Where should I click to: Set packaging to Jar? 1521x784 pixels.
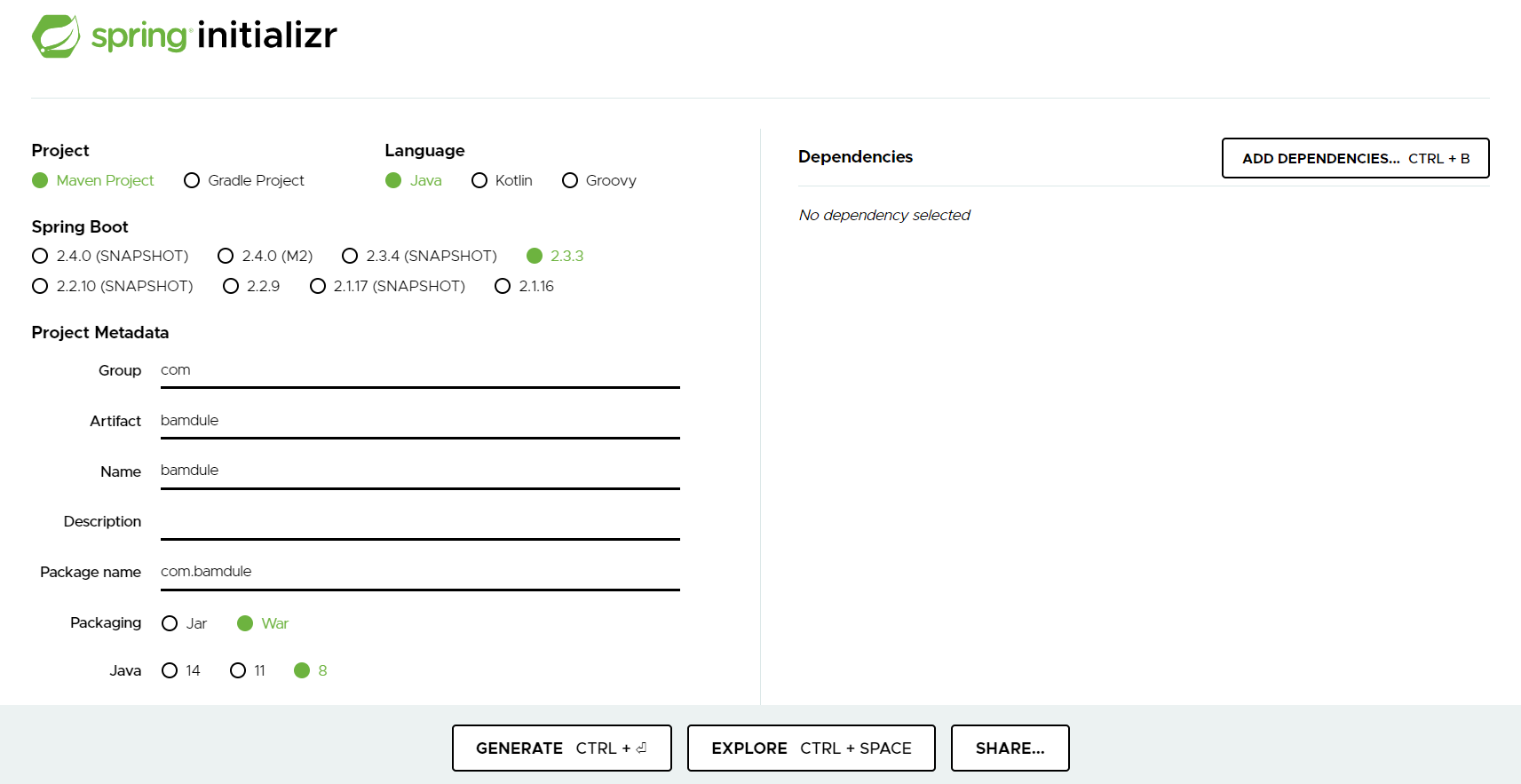tap(185, 623)
